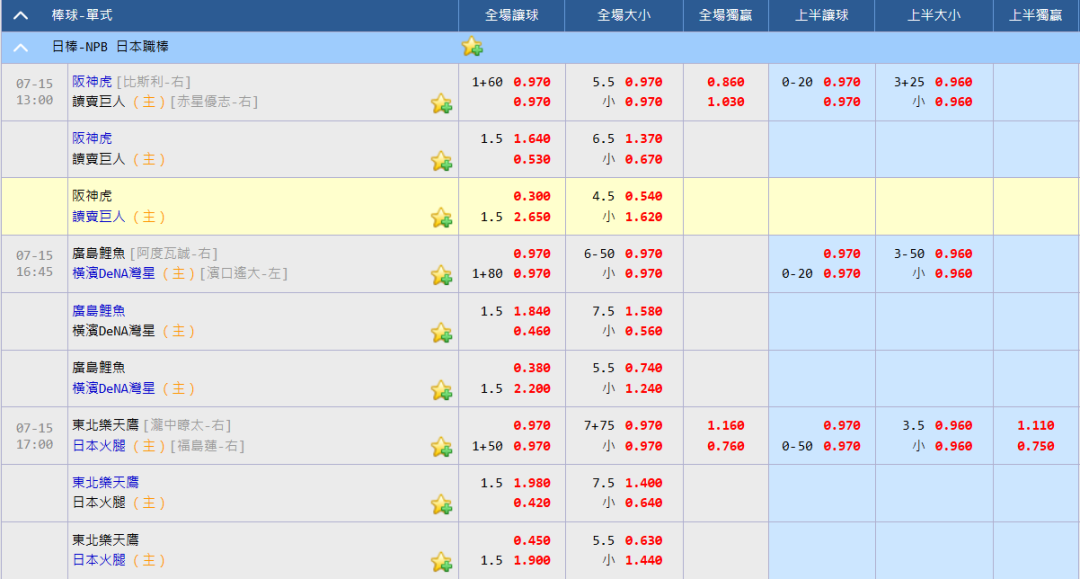The height and width of the screenshot is (579, 1080).
Task: Select the 上半獨贏 column header
Action: pos(1036,15)
